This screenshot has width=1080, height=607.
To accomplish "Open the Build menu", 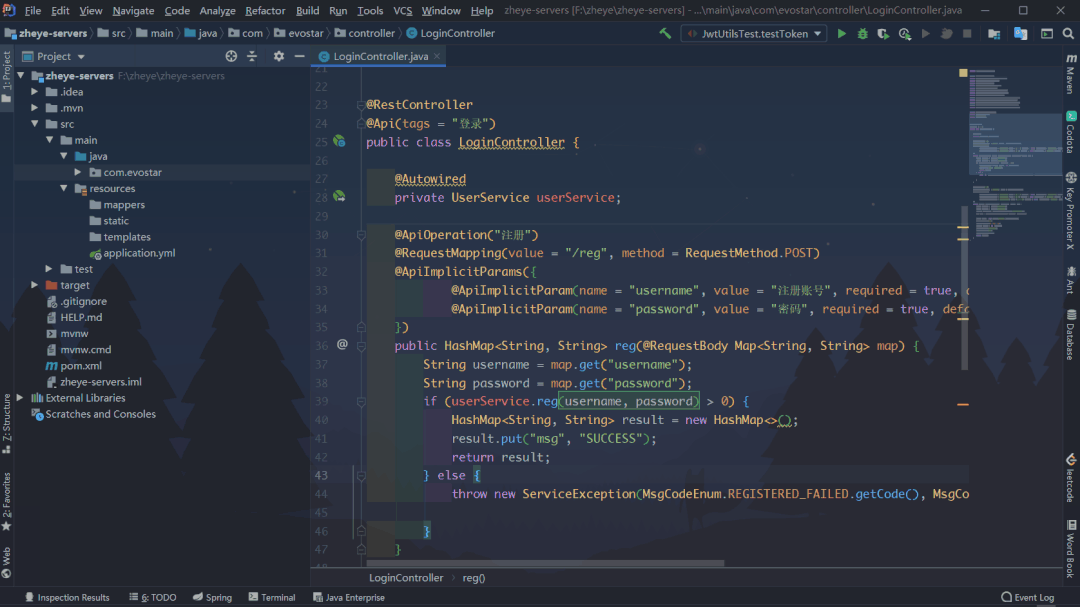I will click(307, 10).
